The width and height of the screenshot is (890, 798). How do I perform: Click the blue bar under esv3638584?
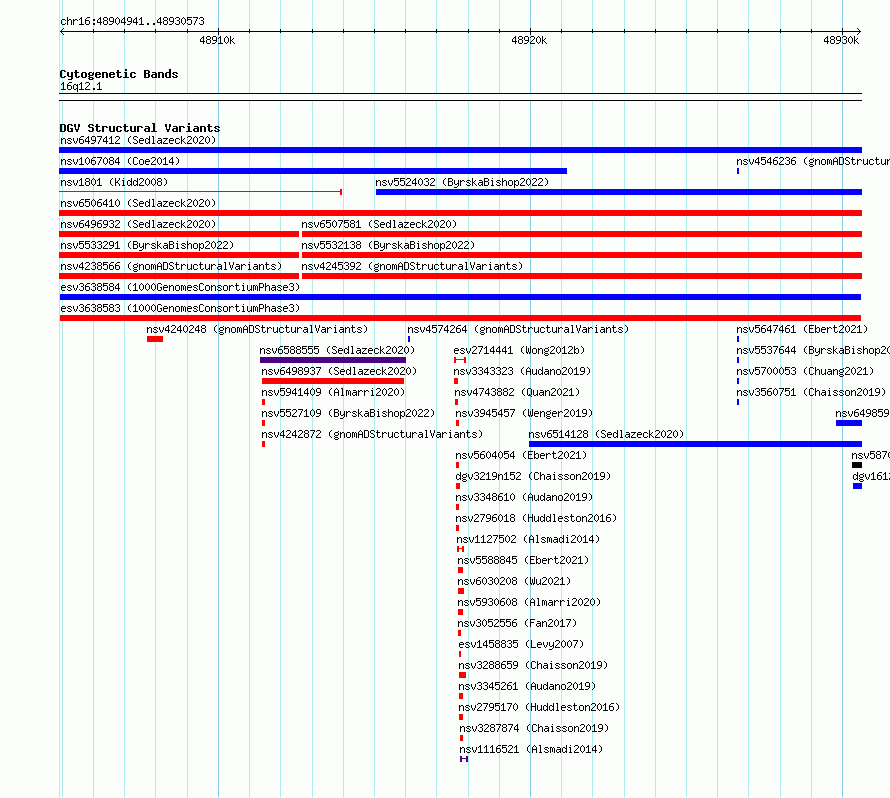tap(460, 297)
